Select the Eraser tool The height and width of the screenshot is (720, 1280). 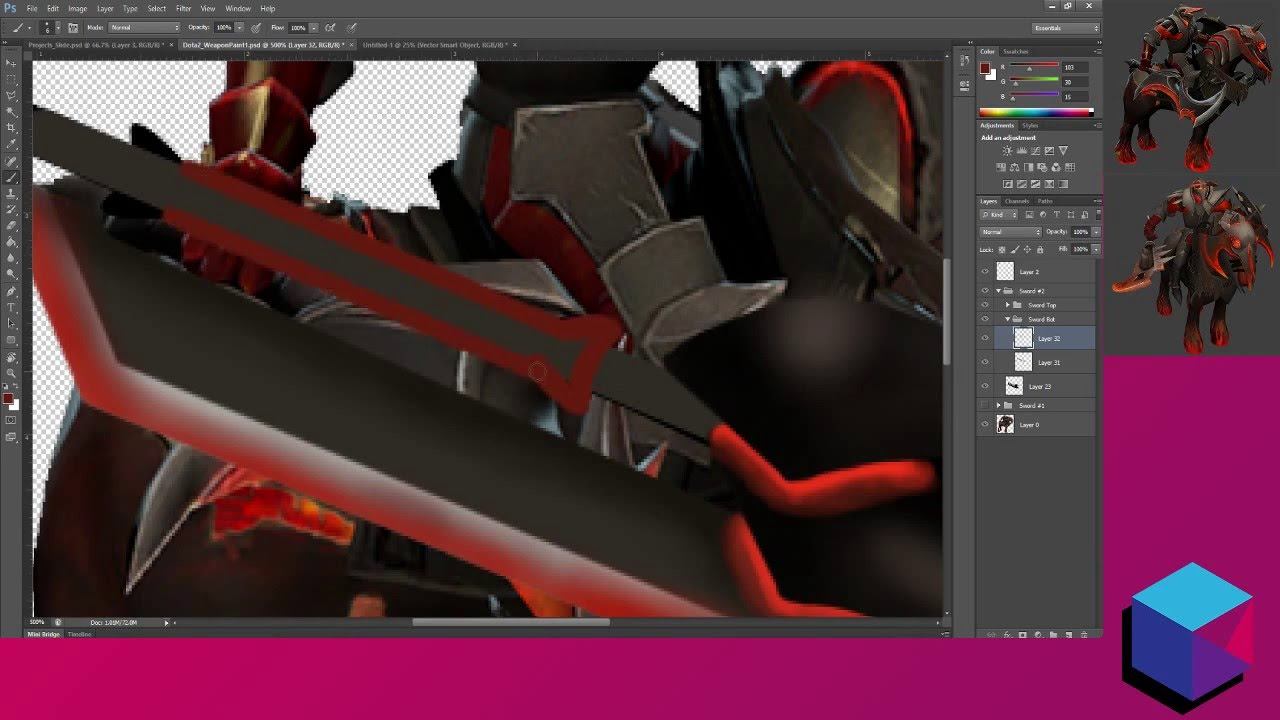[12, 226]
